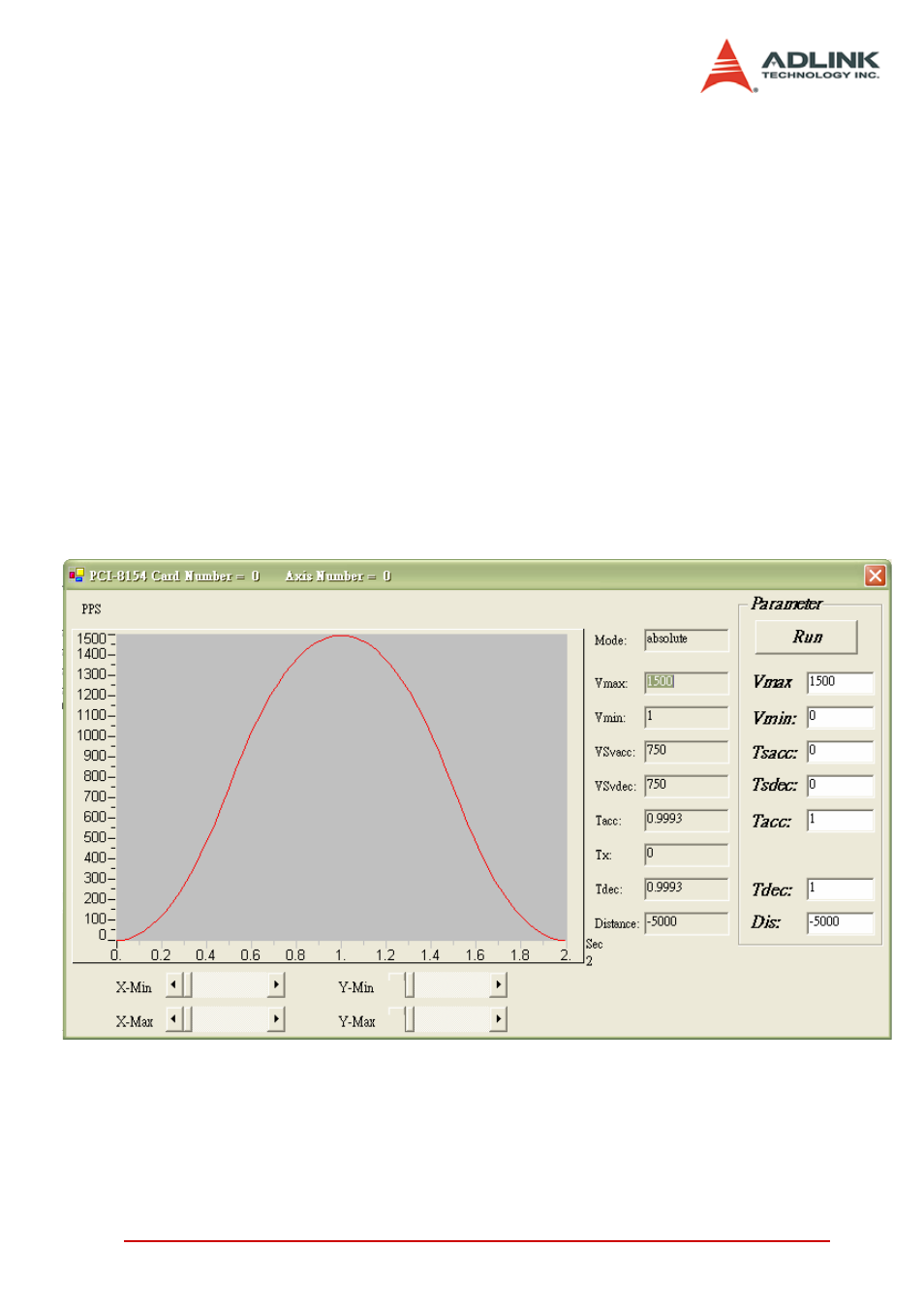This screenshot has width=924, height=1309.
Task: Edit the Tsacc parameter field
Action: click(840, 751)
